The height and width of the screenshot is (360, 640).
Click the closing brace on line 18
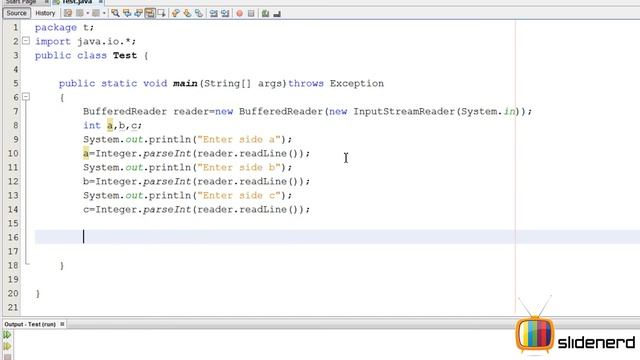point(62,266)
